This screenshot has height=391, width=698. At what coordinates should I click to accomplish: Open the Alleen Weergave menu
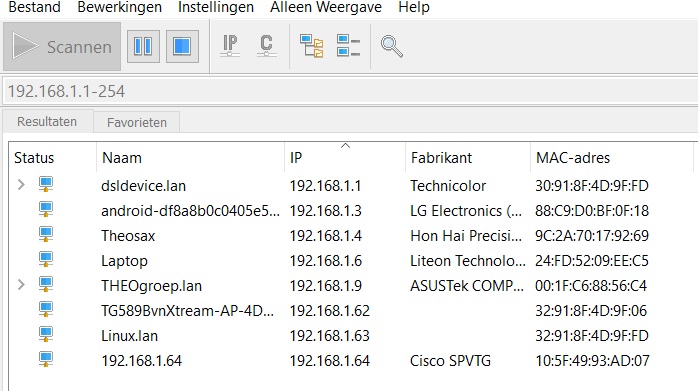326,7
